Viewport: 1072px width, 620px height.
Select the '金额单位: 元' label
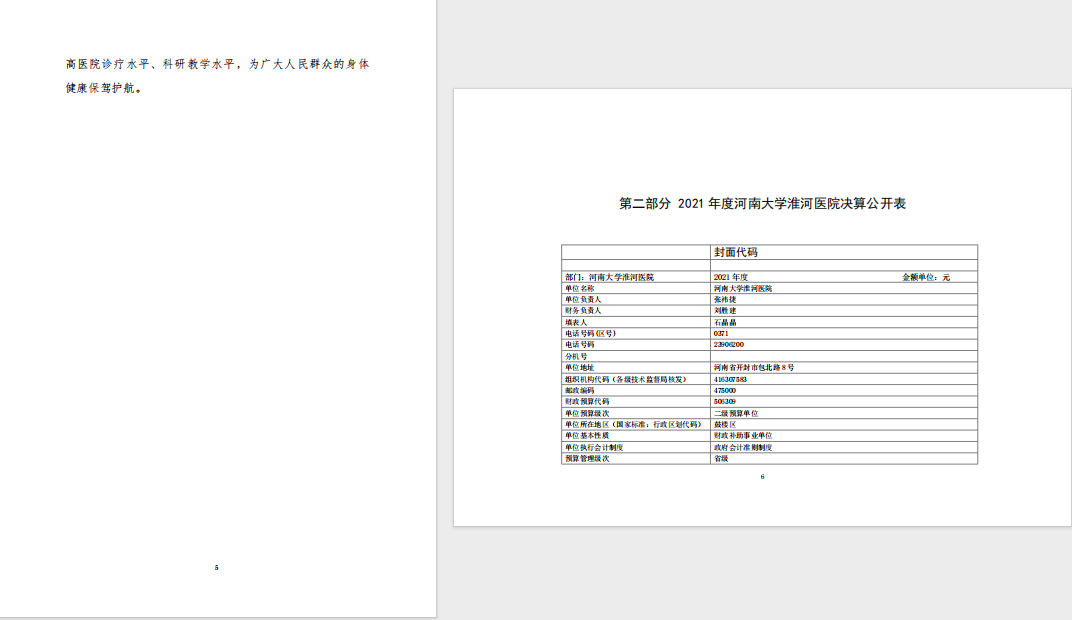click(x=926, y=277)
